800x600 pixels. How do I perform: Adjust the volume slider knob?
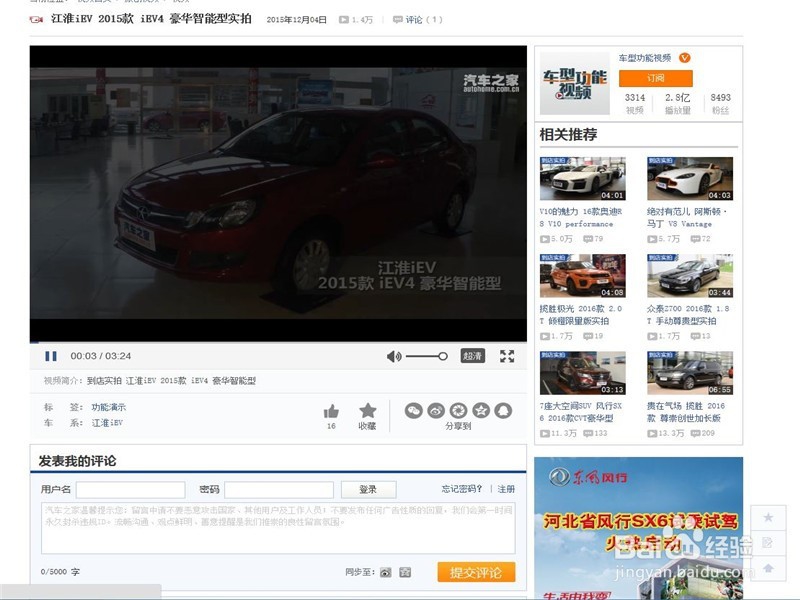[443, 356]
